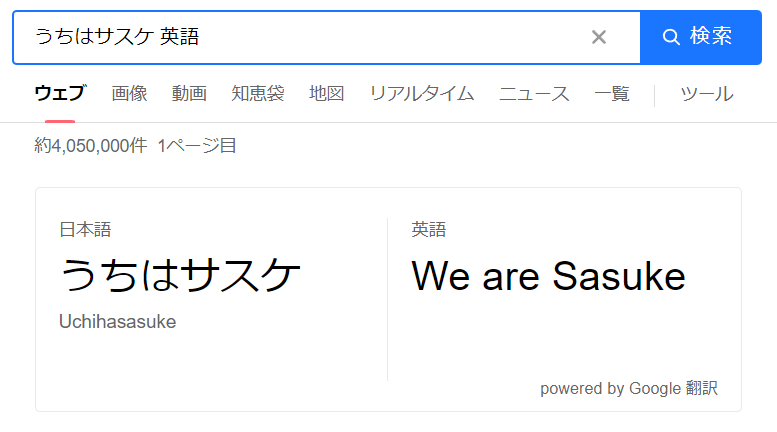The width and height of the screenshot is (777, 432).
Task: Clear the search box with the X icon
Action: coord(599,37)
